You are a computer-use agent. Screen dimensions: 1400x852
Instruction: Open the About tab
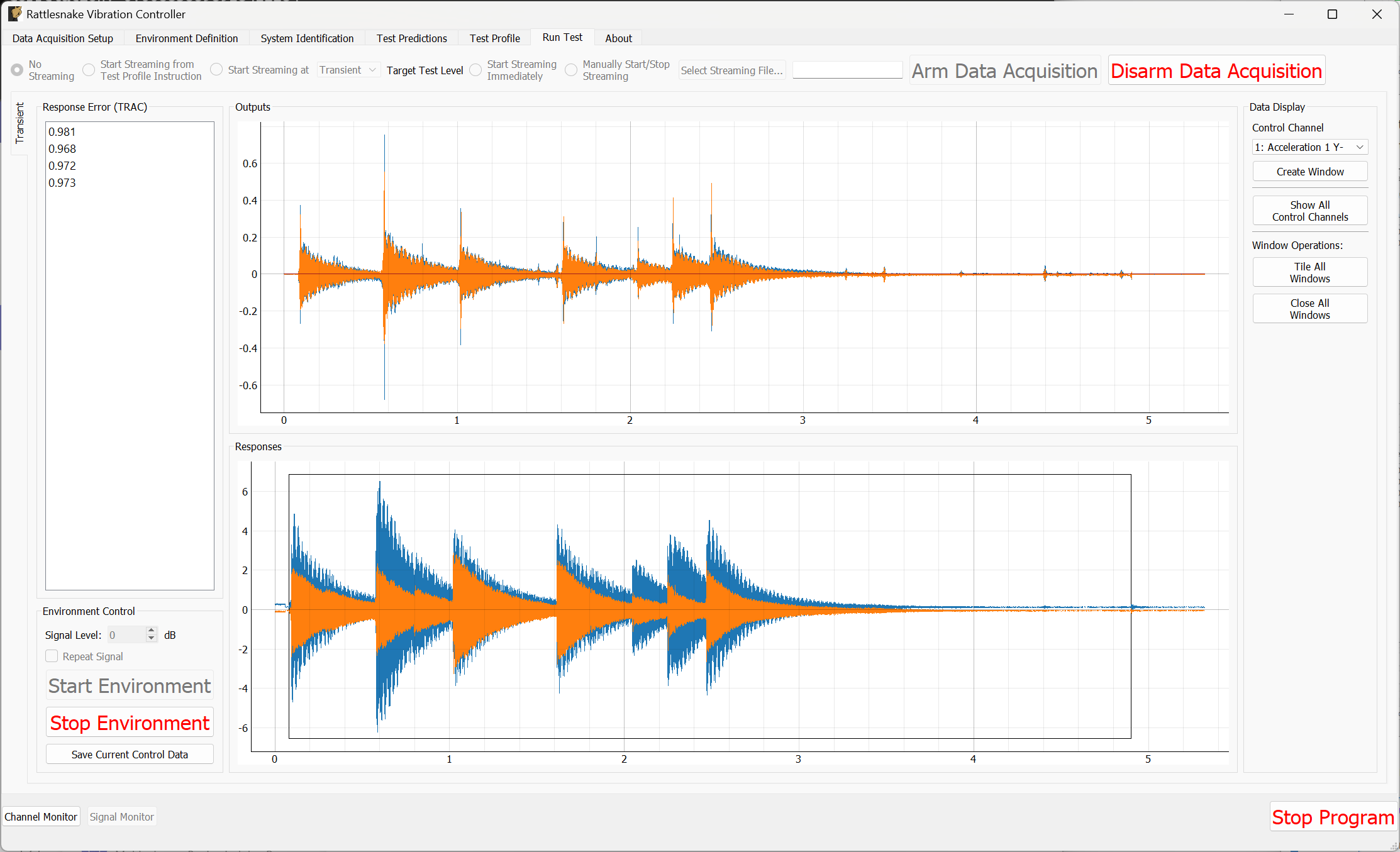[x=618, y=38]
